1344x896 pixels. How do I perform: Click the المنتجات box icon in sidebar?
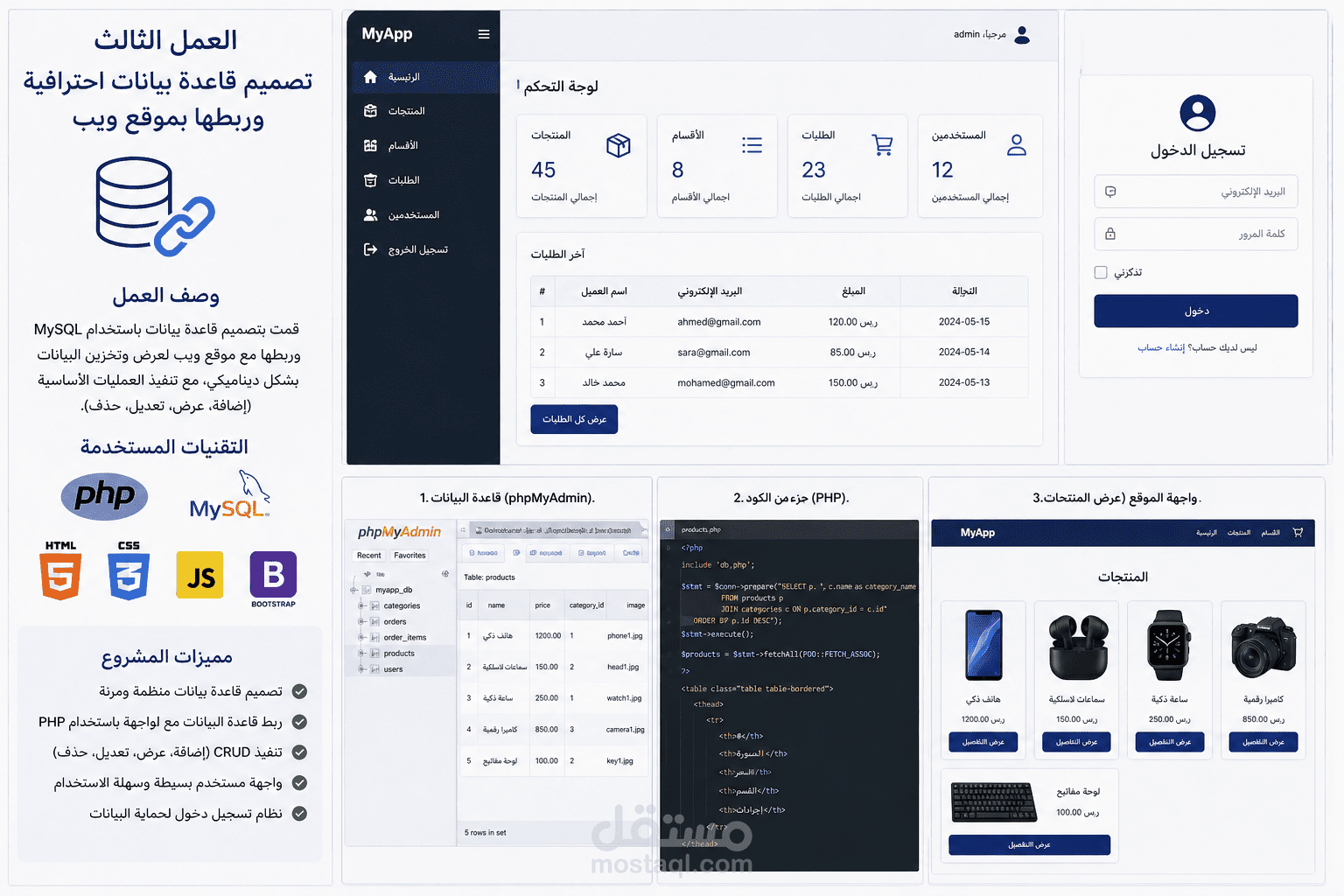pos(370,111)
